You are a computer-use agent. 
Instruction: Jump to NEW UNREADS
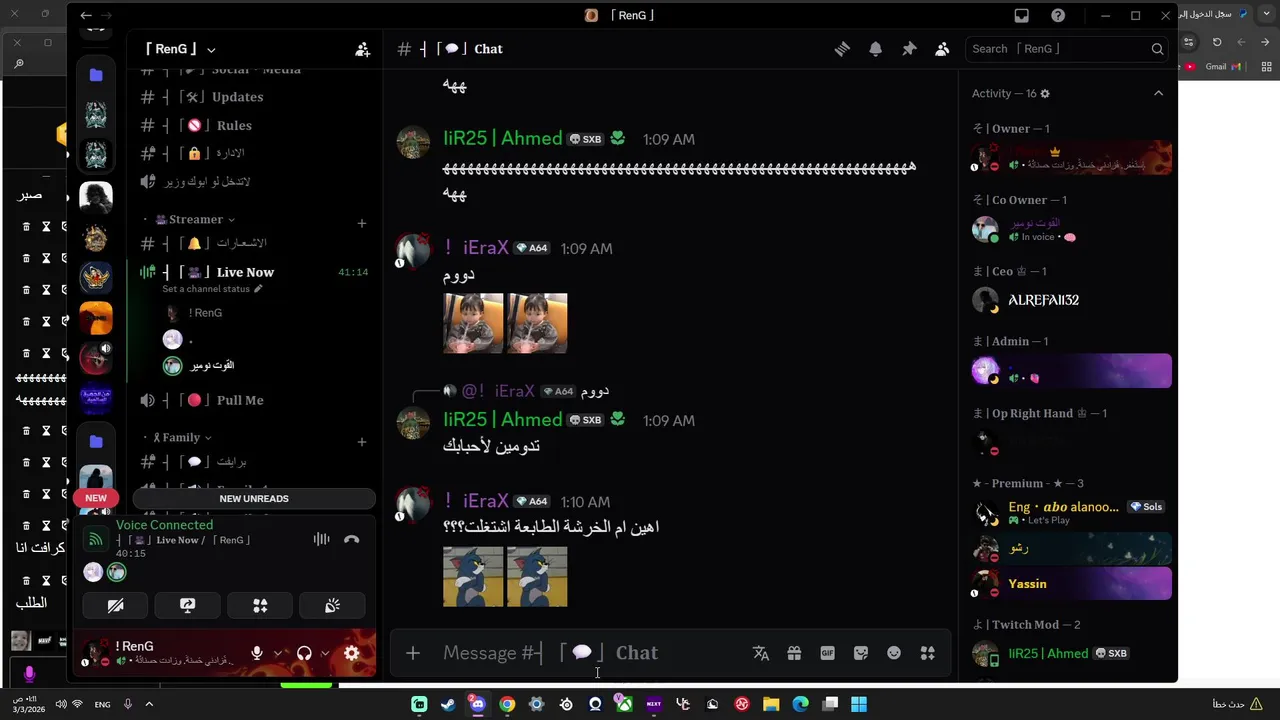[x=254, y=499]
